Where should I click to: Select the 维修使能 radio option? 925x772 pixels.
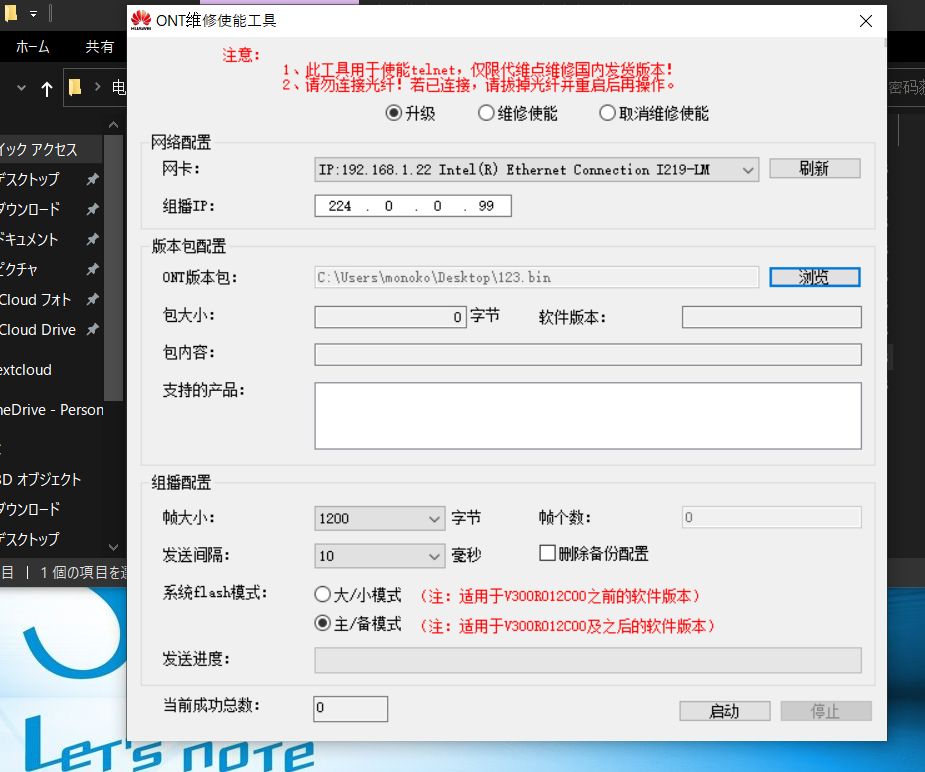(487, 113)
